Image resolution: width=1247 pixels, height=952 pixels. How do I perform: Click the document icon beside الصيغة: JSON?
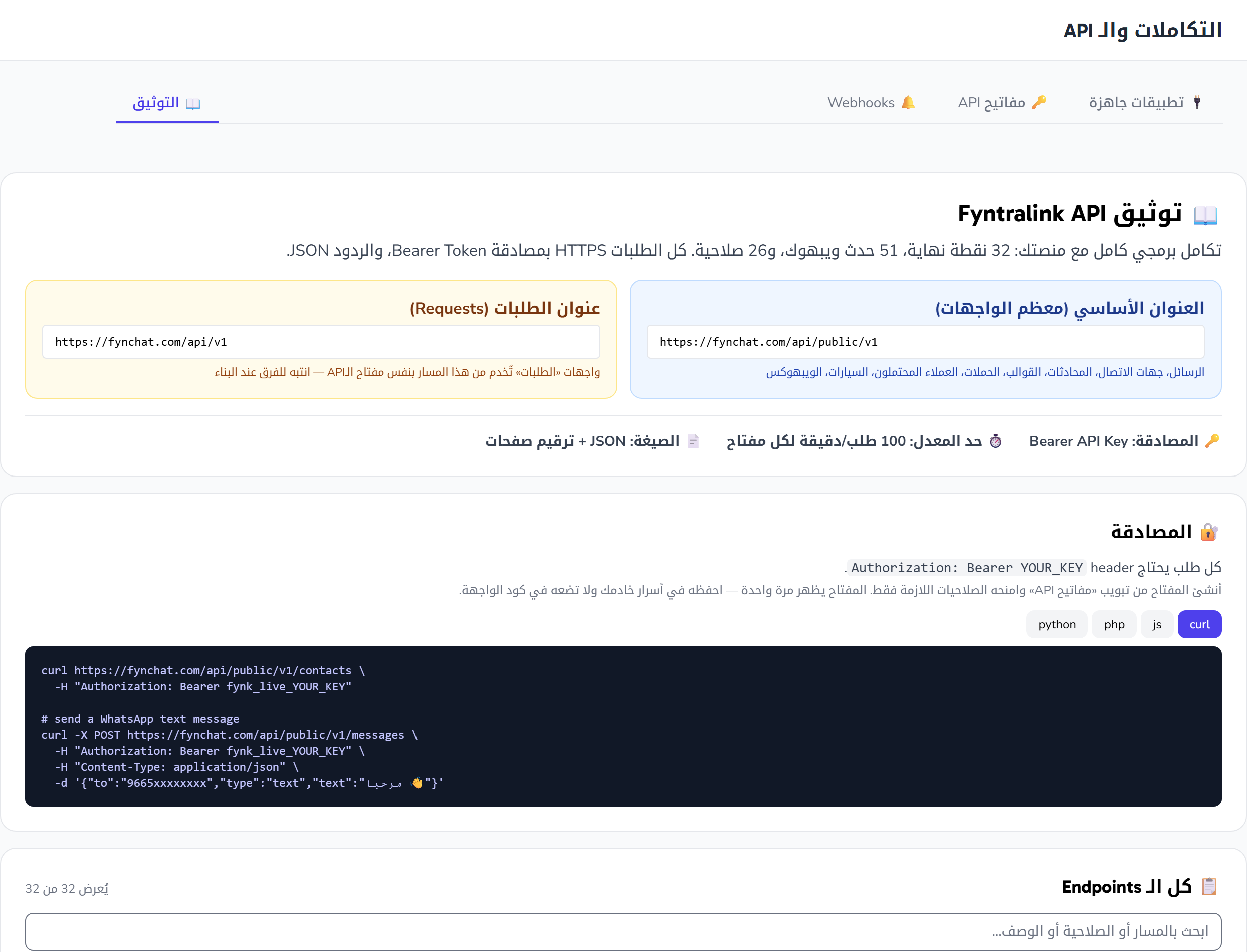coord(693,441)
